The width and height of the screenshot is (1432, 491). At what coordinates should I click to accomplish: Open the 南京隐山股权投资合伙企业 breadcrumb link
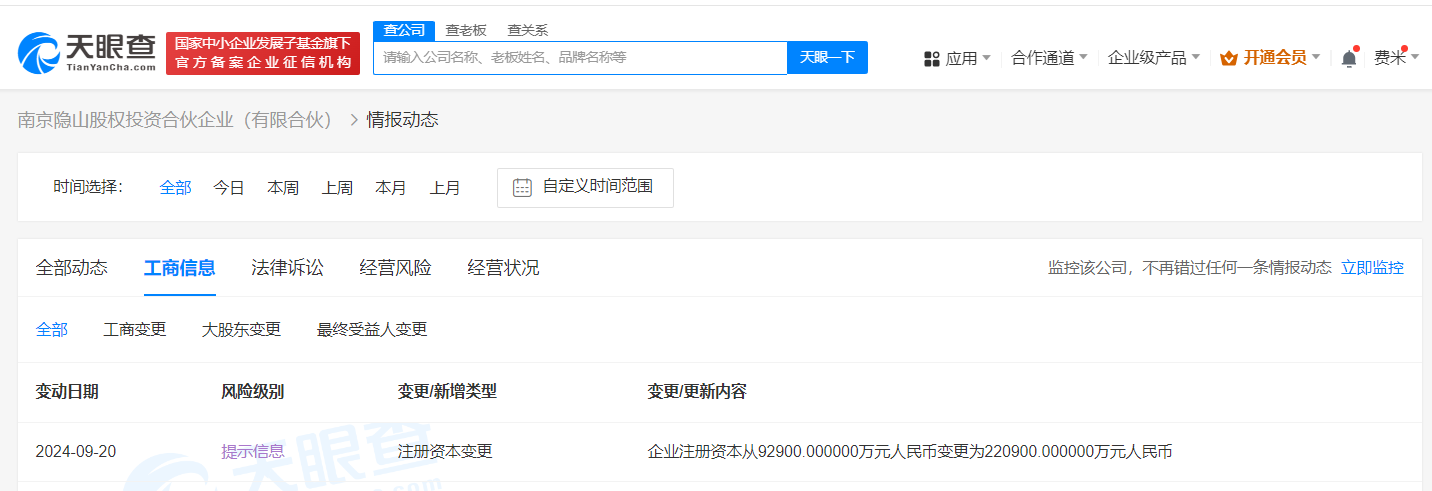(176, 120)
